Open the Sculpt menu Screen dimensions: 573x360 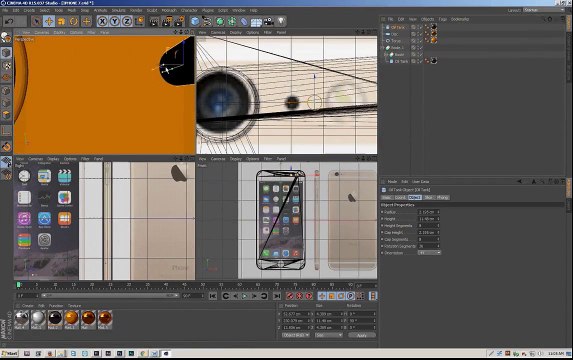click(152, 10)
